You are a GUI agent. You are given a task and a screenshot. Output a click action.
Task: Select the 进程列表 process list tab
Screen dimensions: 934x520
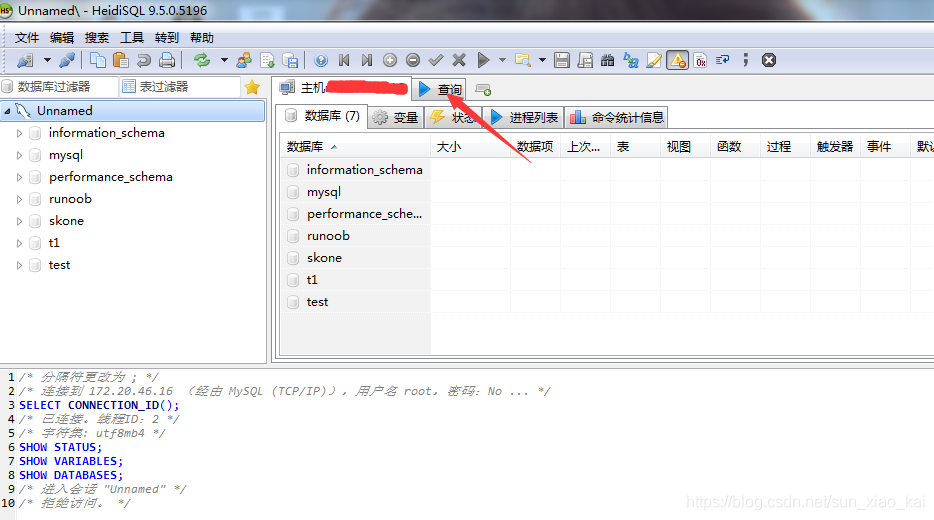[524, 117]
